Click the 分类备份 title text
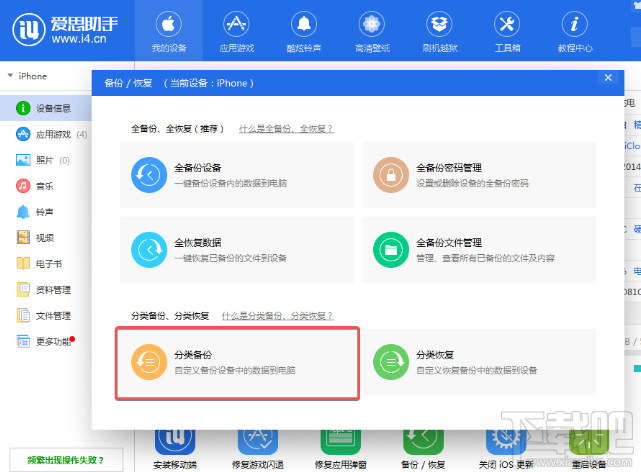641x472 pixels. click(193, 355)
